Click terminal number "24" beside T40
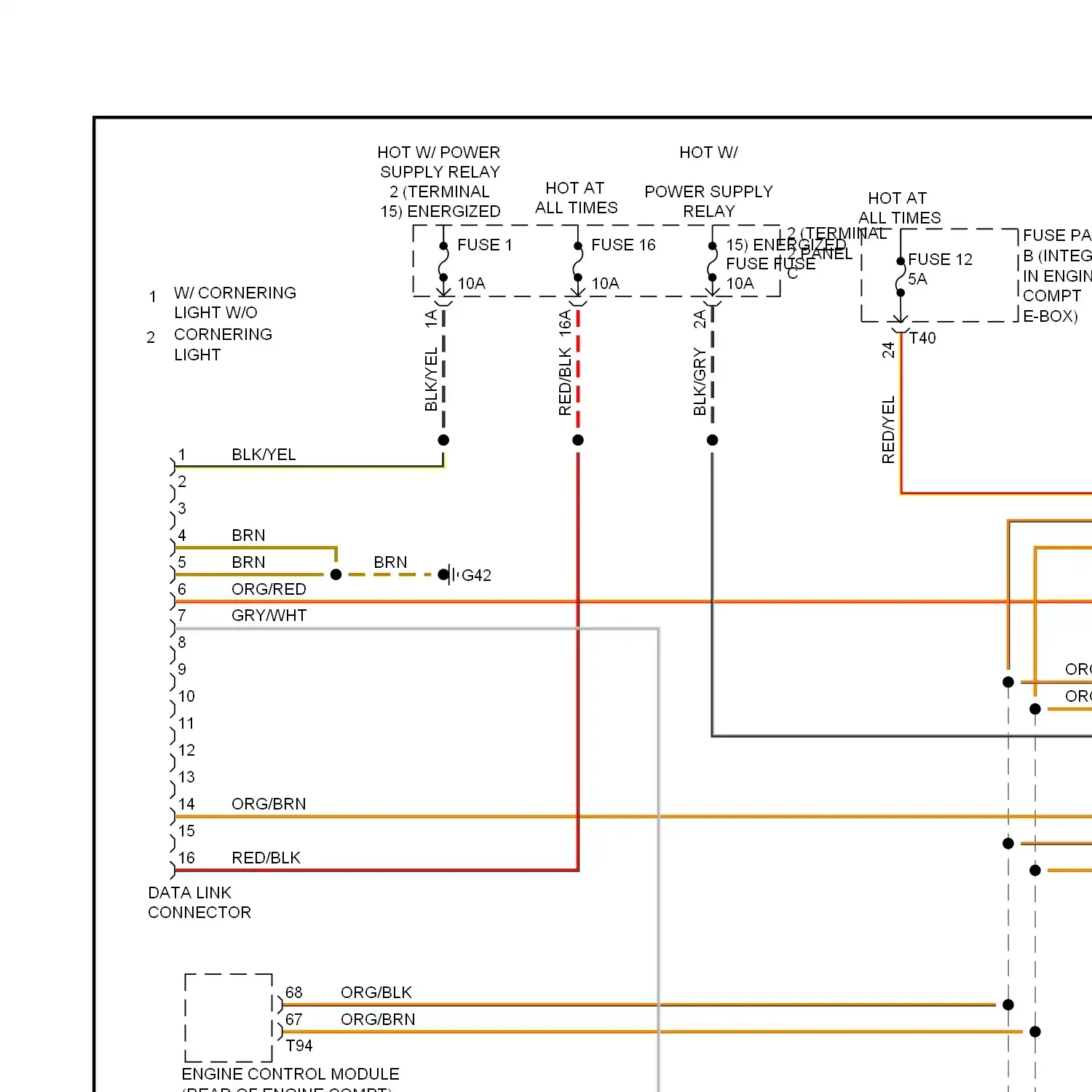 888,350
